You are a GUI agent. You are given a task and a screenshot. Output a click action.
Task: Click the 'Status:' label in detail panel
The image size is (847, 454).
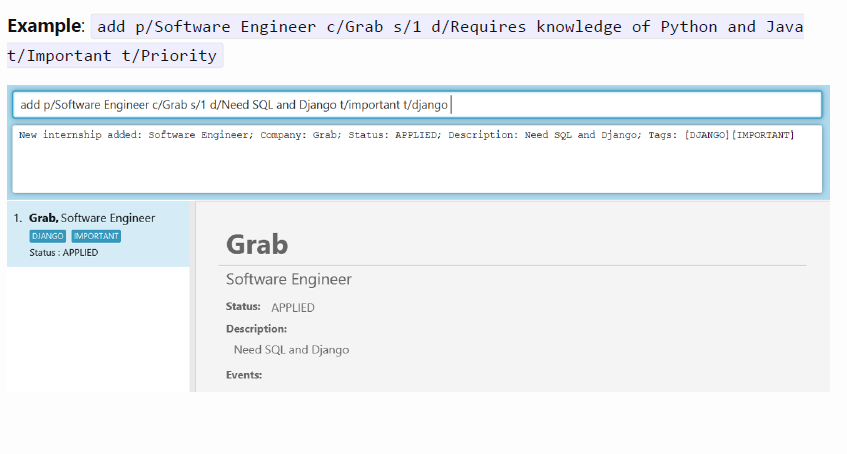(x=243, y=306)
